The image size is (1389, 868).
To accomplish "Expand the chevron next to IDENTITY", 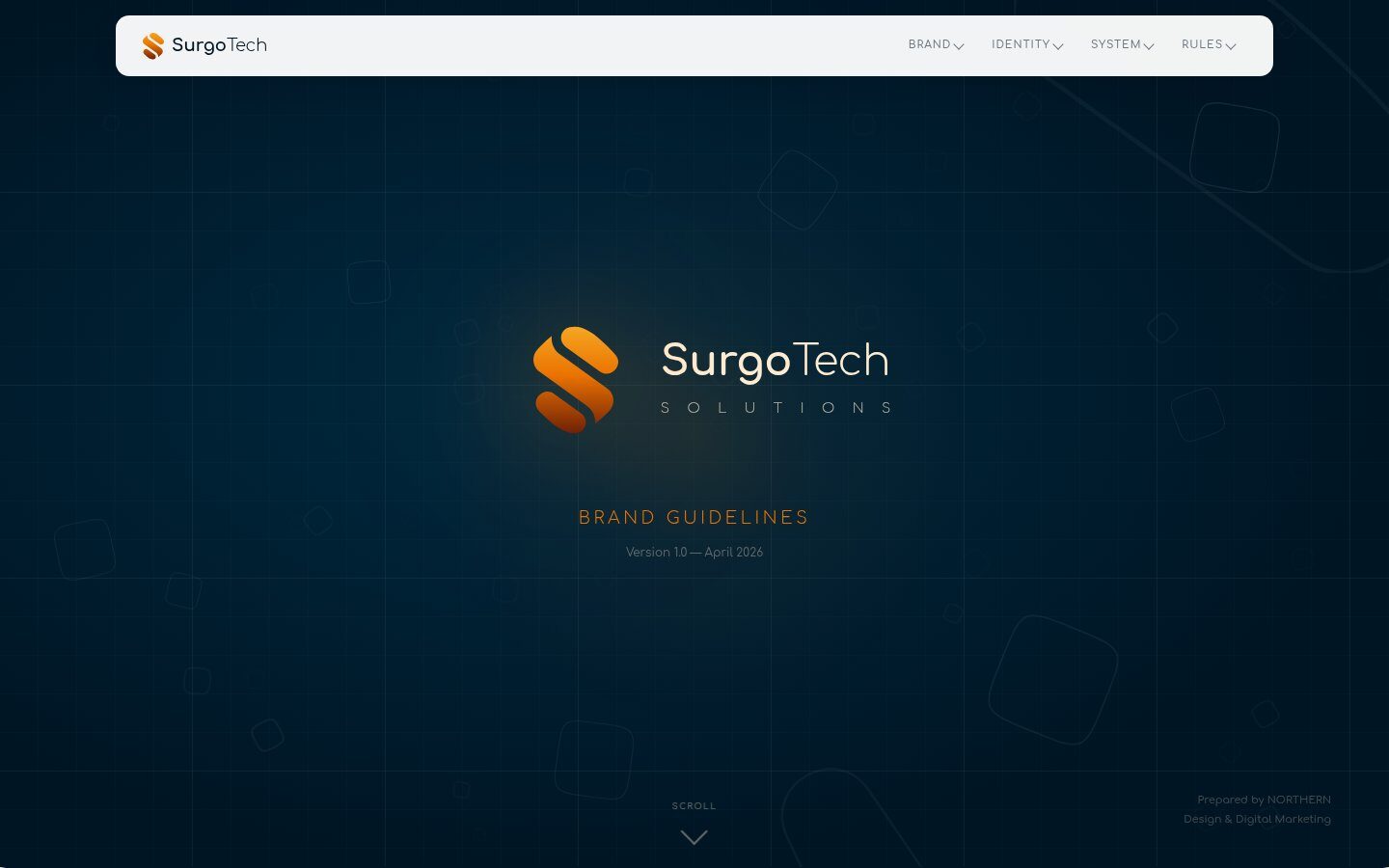I will coord(1058,46).
